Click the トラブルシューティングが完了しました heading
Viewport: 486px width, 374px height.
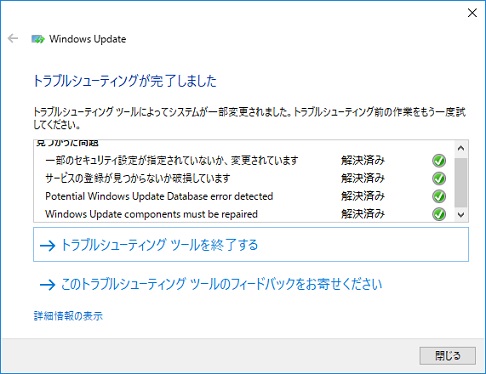(125, 81)
